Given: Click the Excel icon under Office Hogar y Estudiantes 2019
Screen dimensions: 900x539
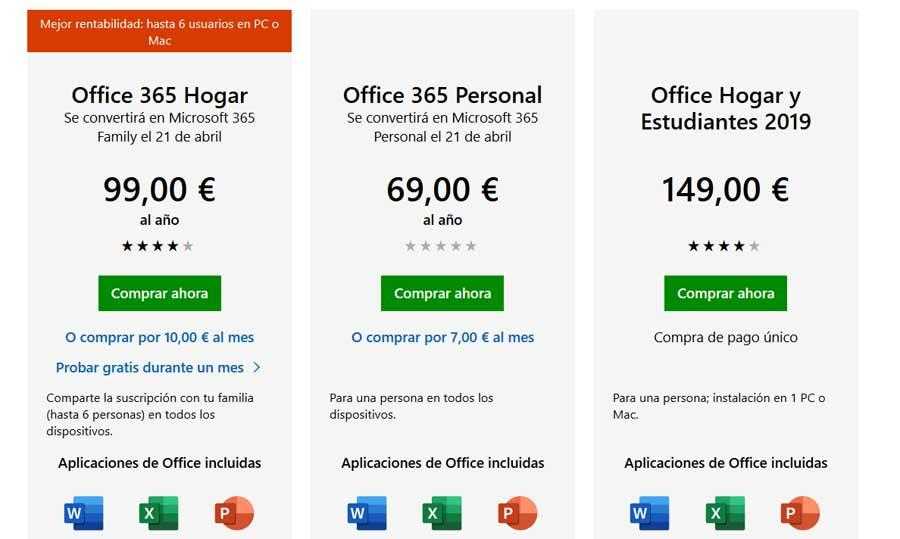Looking at the screenshot, I should click(725, 513).
